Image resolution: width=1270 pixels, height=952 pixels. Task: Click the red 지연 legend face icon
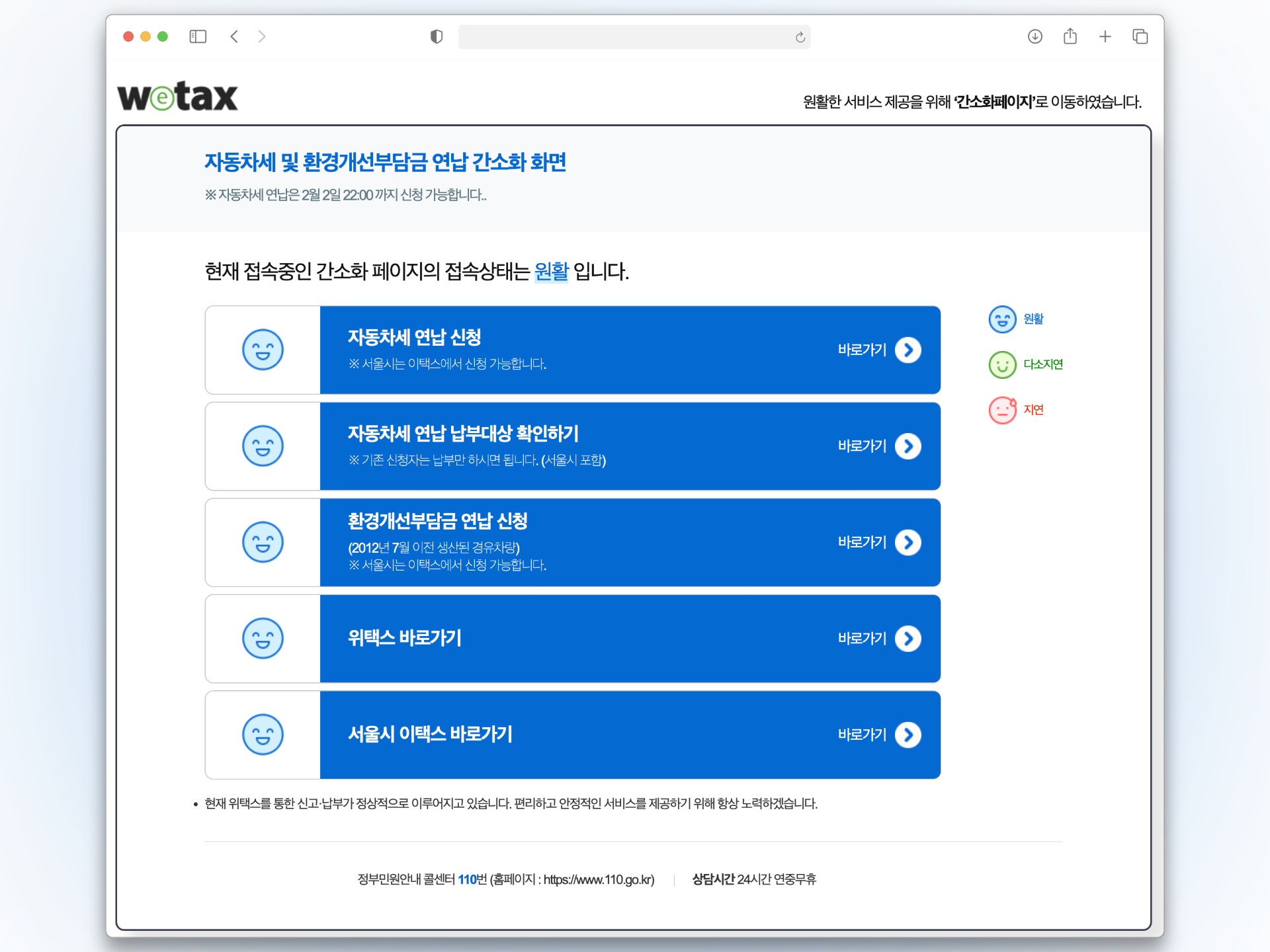(x=1002, y=410)
